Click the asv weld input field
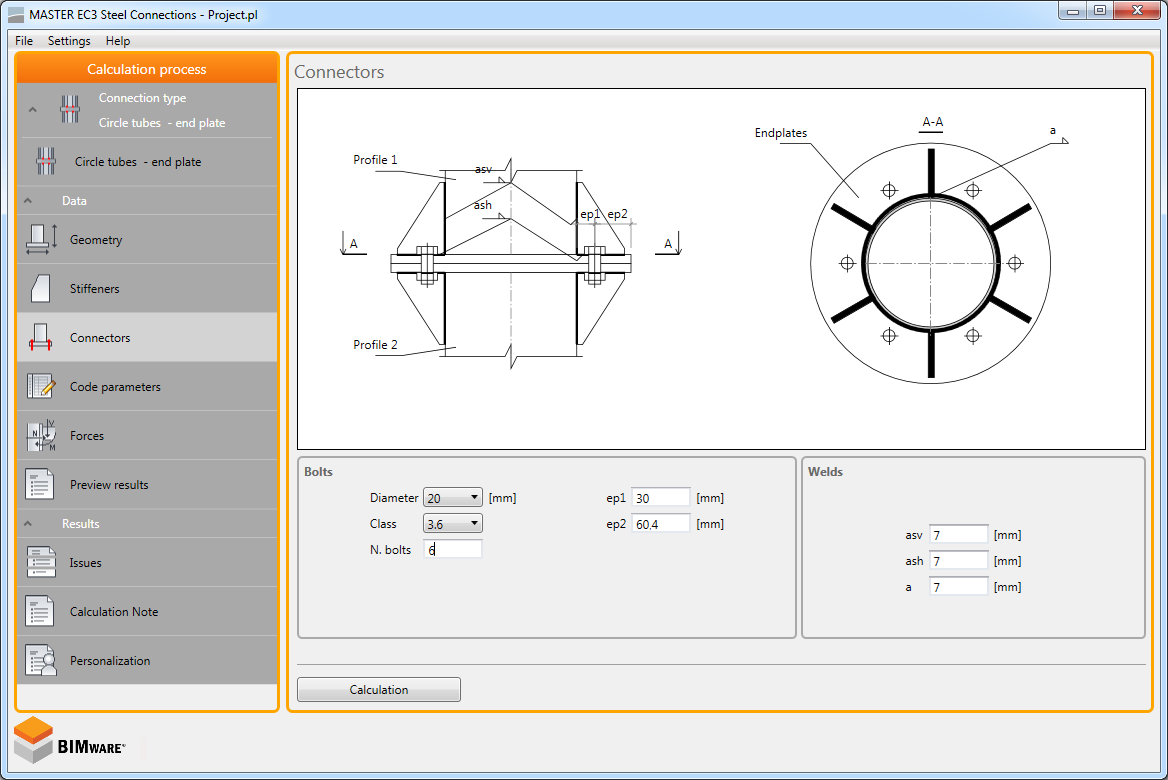The height and width of the screenshot is (780, 1168). [958, 536]
